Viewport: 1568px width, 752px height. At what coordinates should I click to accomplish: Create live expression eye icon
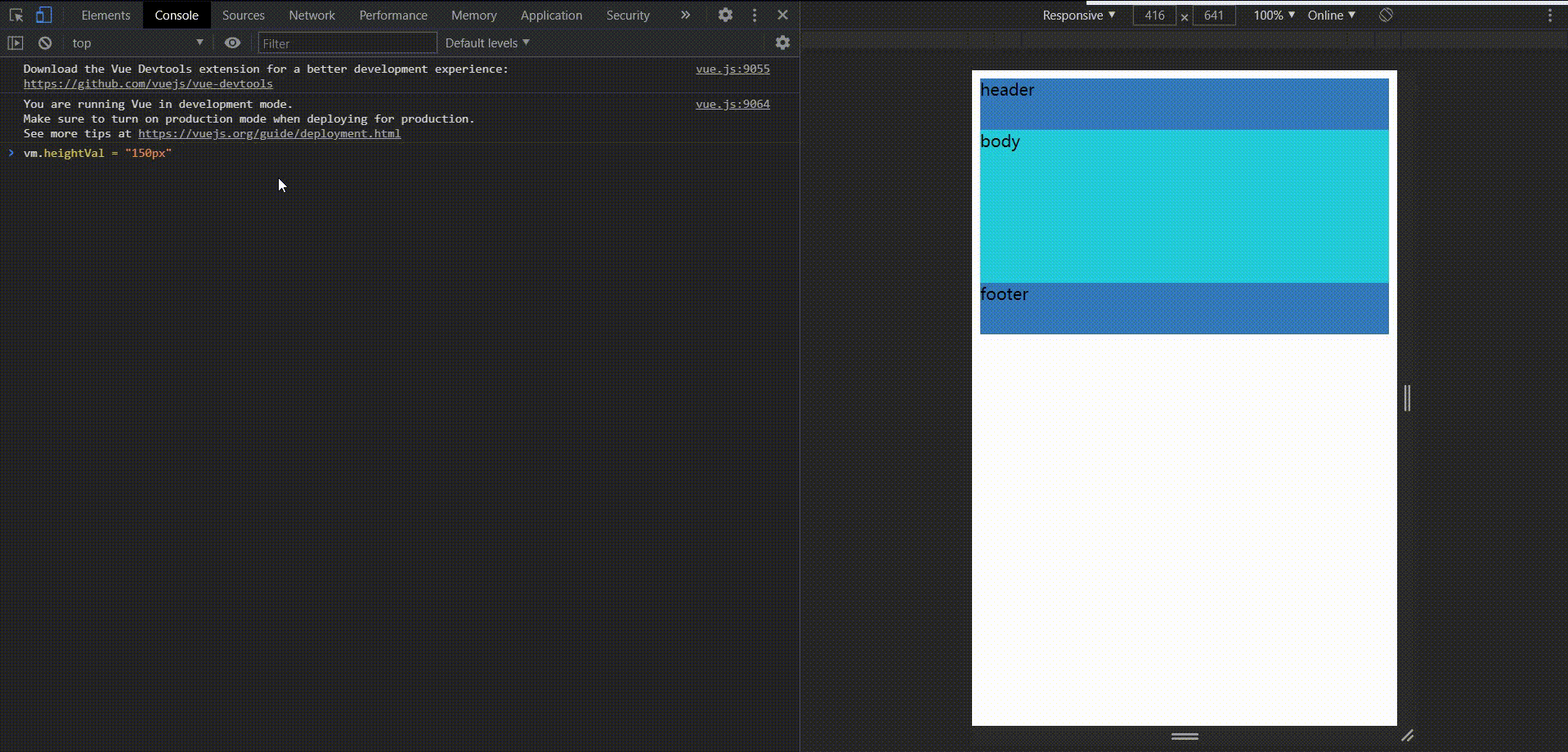click(232, 43)
